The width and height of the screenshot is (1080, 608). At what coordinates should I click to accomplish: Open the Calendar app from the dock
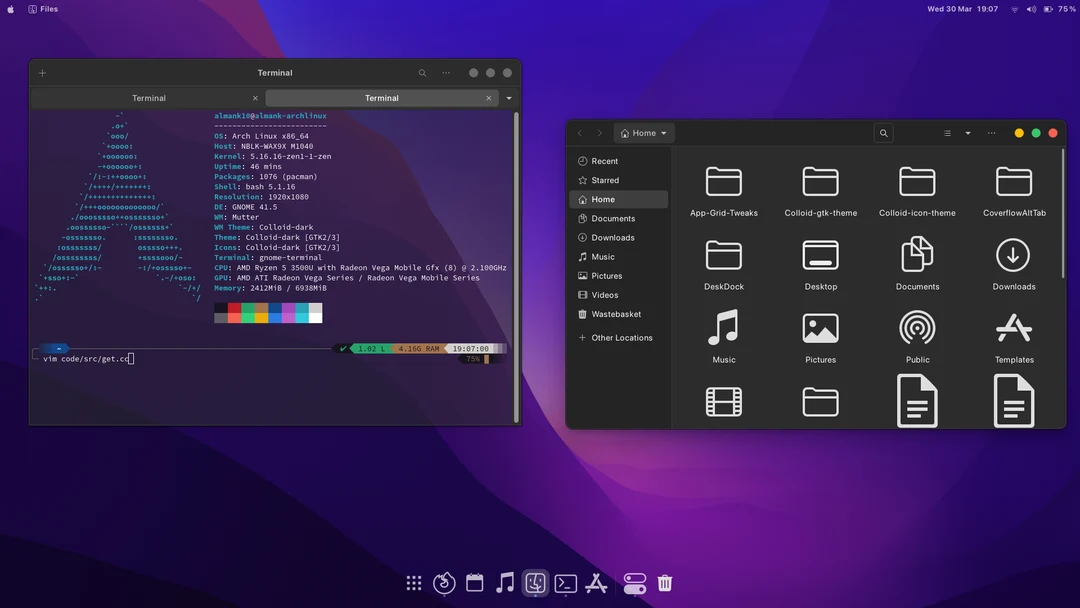(474, 582)
